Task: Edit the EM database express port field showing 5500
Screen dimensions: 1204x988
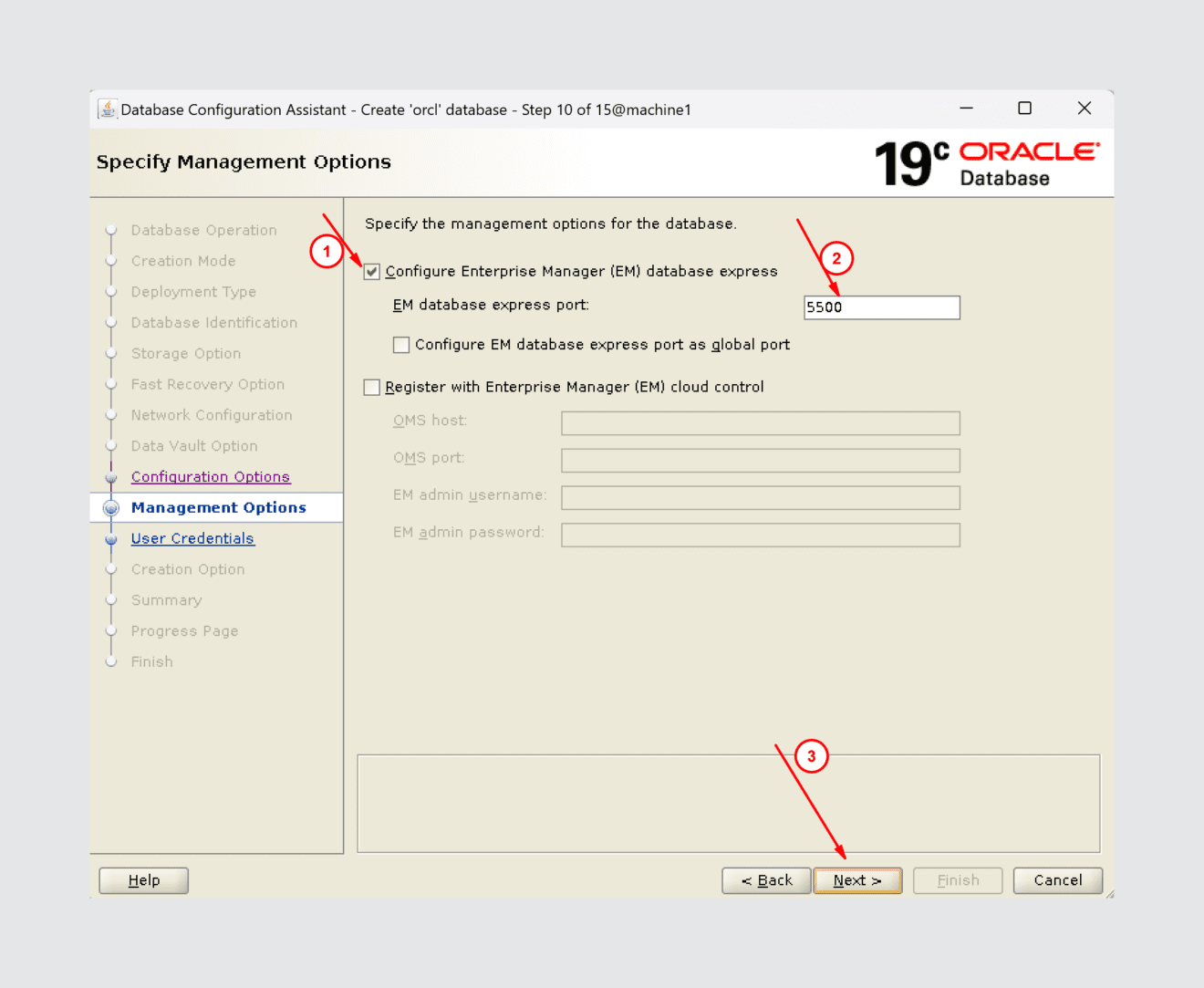Action: click(x=880, y=307)
